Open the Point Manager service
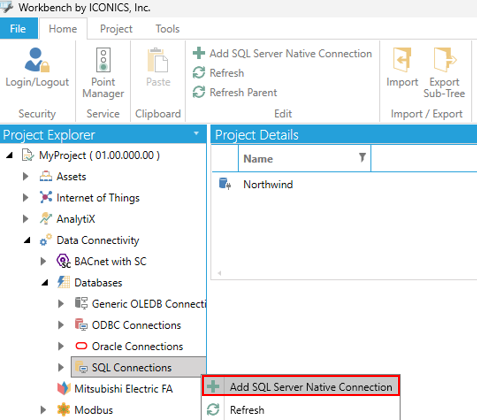The width and height of the screenshot is (477, 420). click(x=103, y=73)
